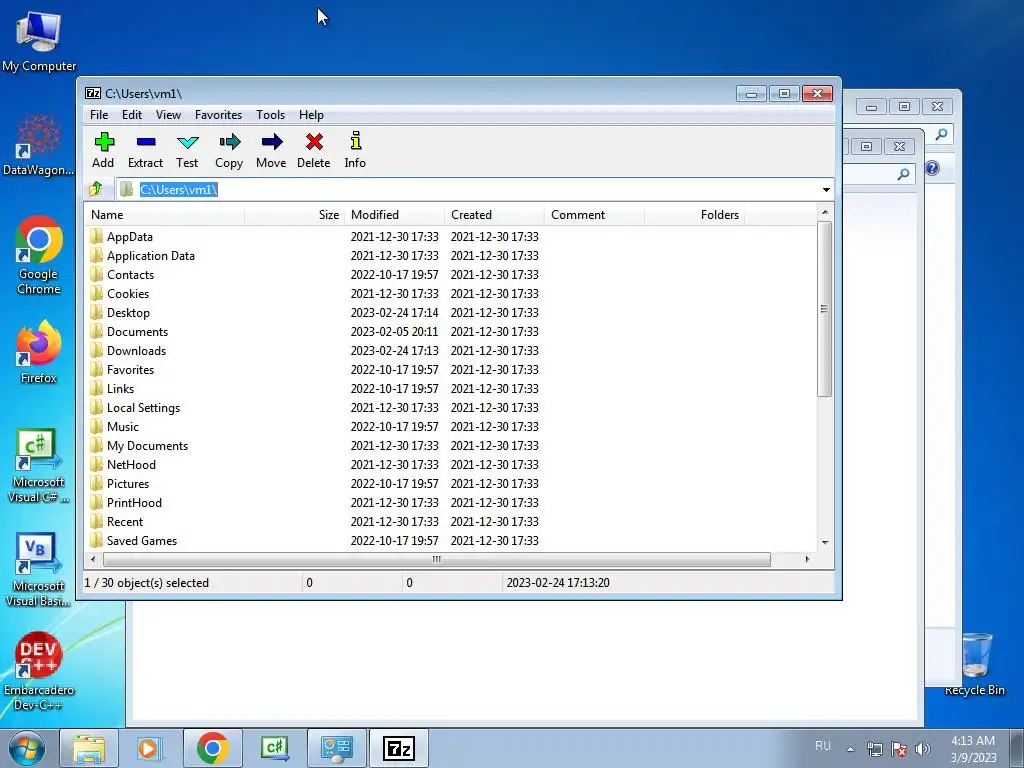Open Windows Explorer taskbar icon
Screen dimensions: 1024x768
pyautogui.click(x=89, y=748)
